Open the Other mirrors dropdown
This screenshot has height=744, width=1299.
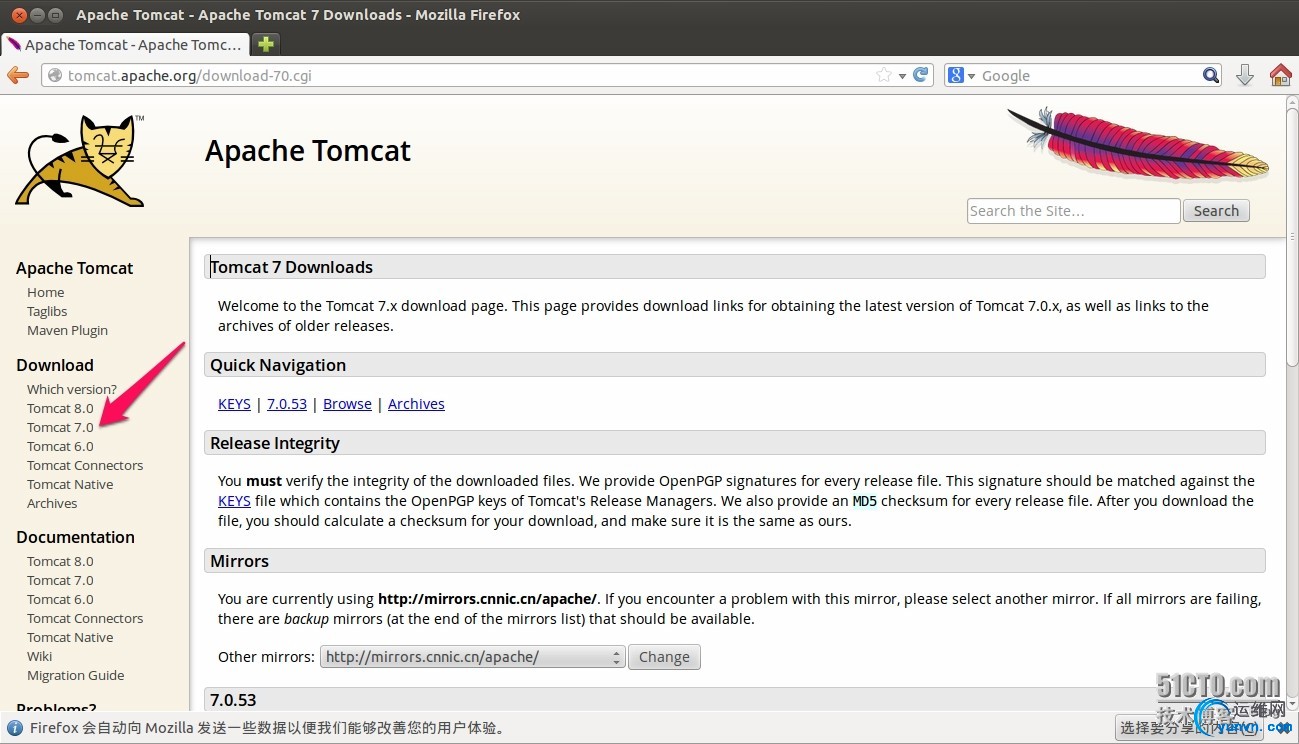472,657
